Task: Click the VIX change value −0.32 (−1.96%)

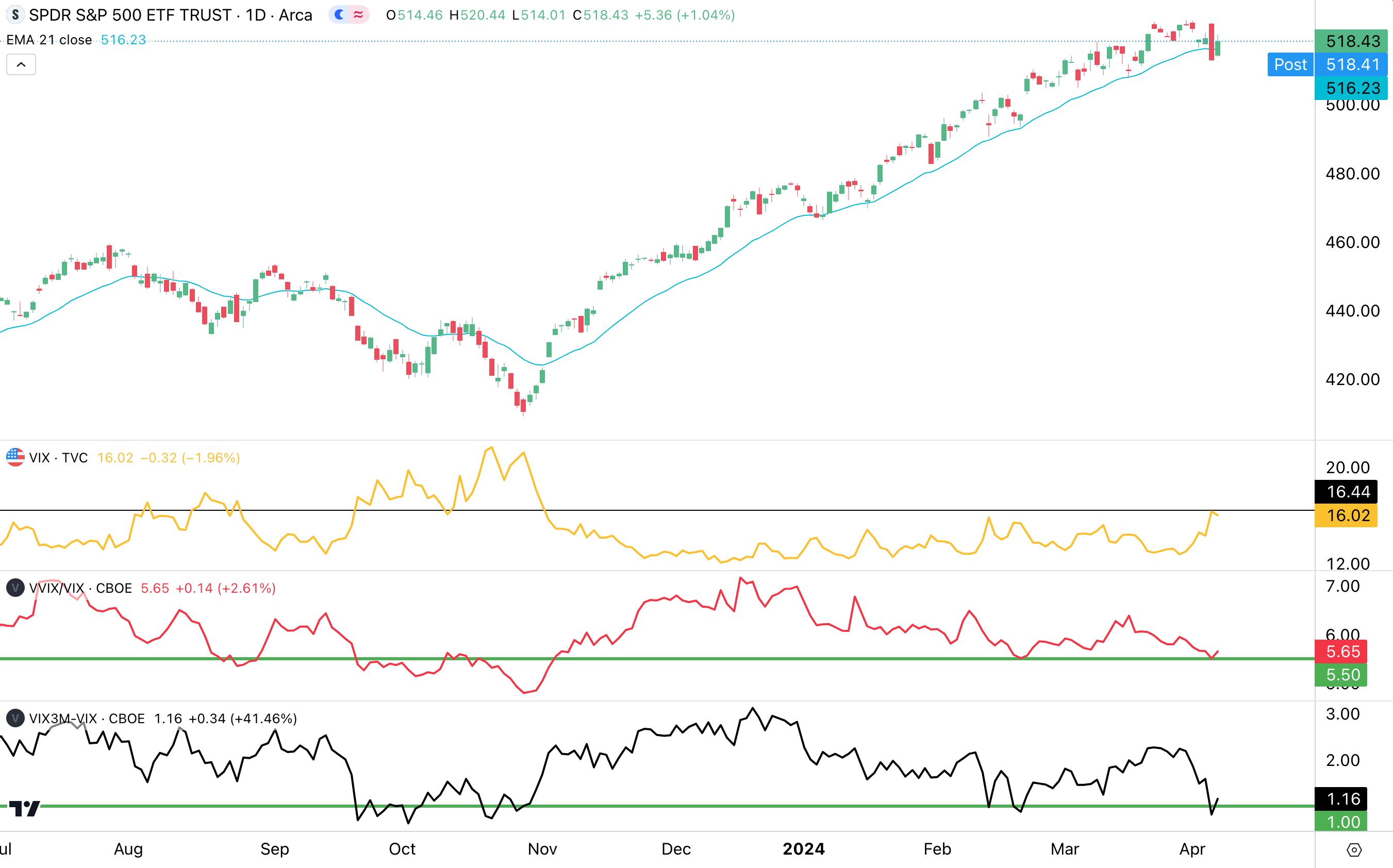Action: (x=190, y=458)
